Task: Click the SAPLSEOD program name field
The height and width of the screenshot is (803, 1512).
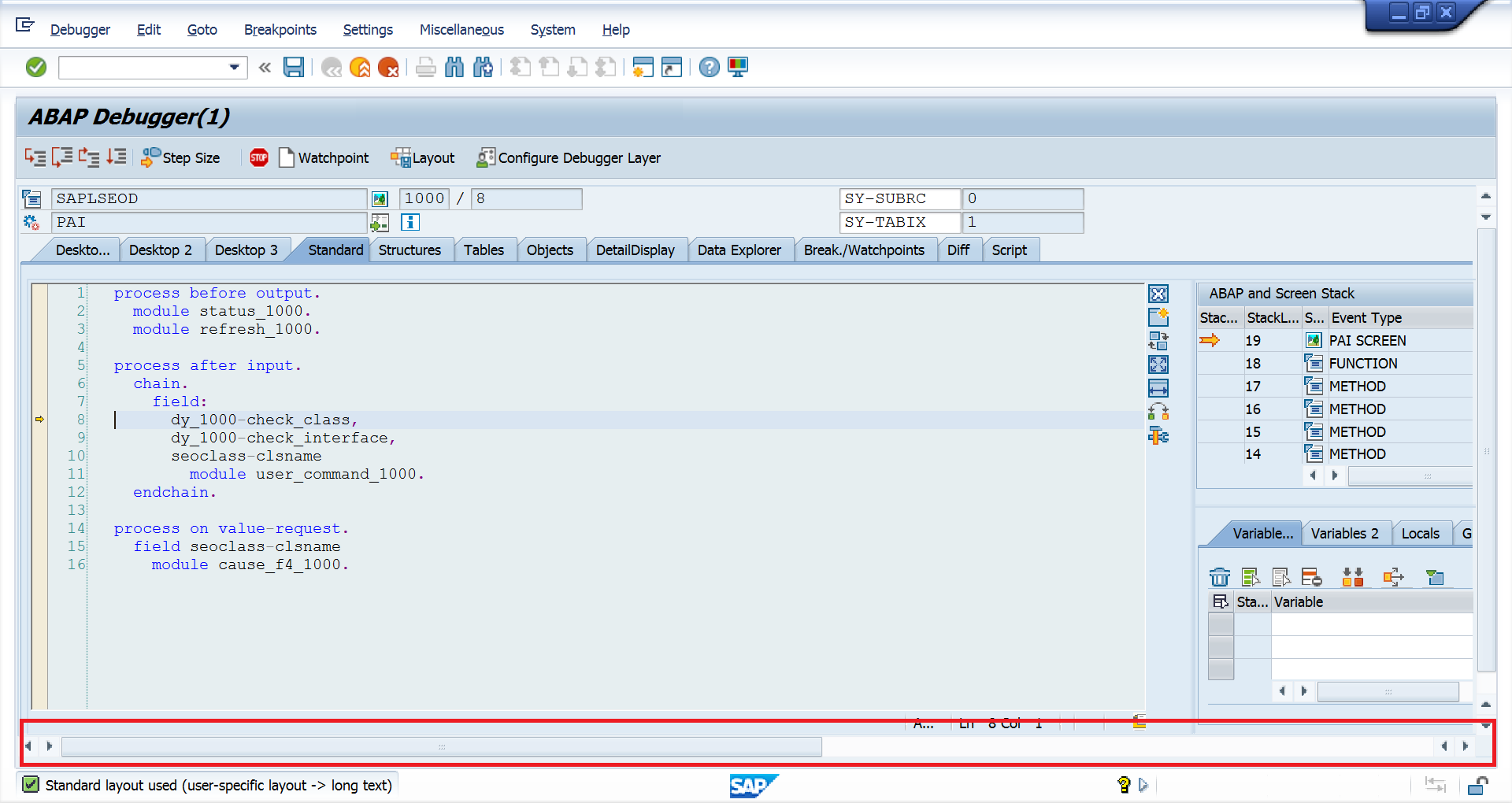Action: tap(209, 198)
